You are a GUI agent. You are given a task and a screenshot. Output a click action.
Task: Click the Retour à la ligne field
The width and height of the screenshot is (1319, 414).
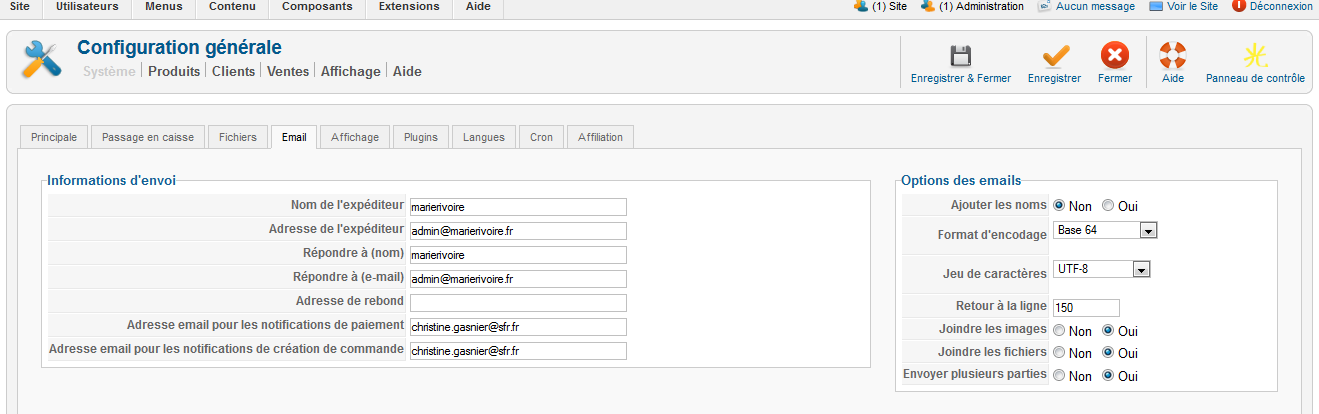(x=1085, y=308)
